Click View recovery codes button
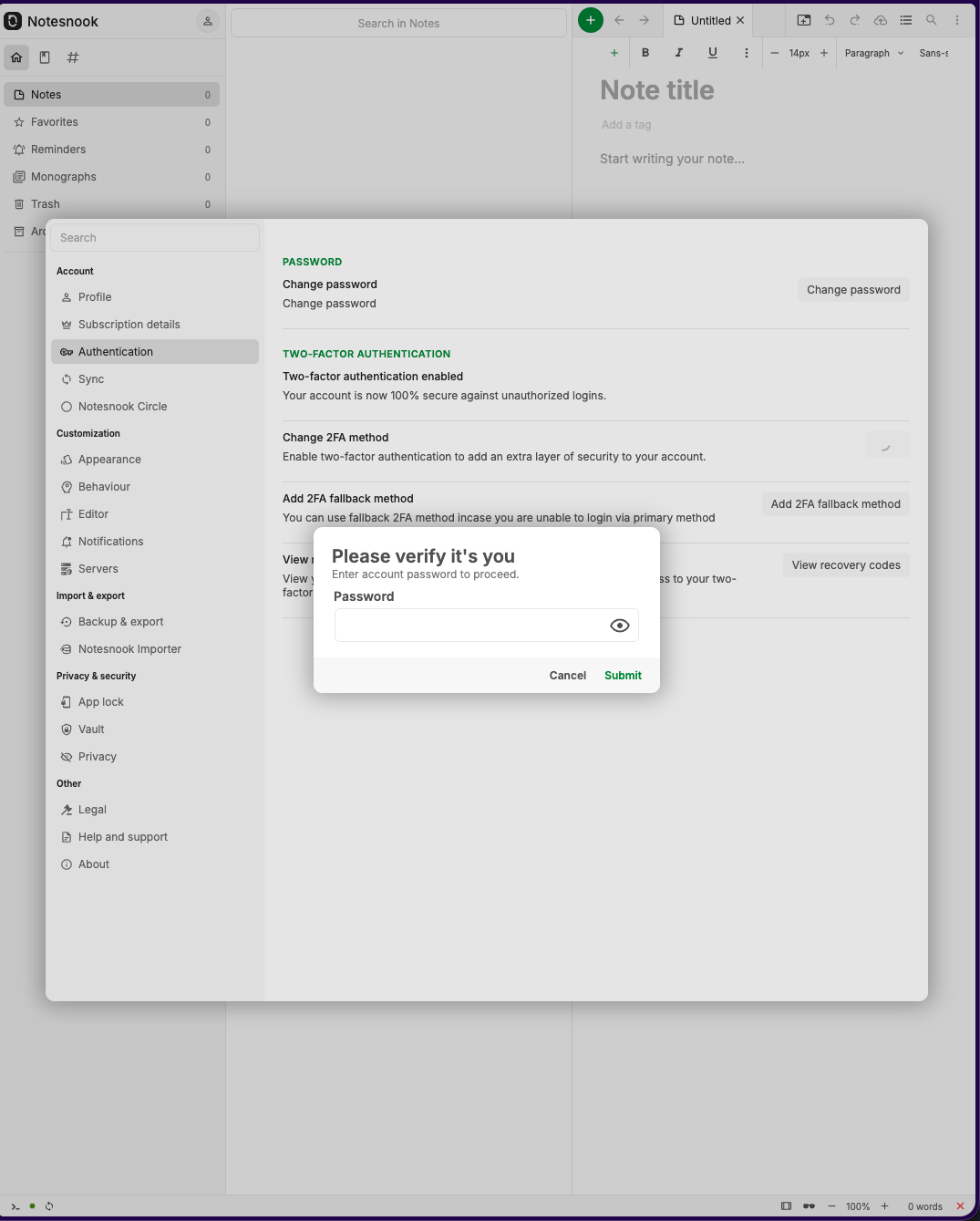This screenshot has width=980, height=1221. coord(846,565)
